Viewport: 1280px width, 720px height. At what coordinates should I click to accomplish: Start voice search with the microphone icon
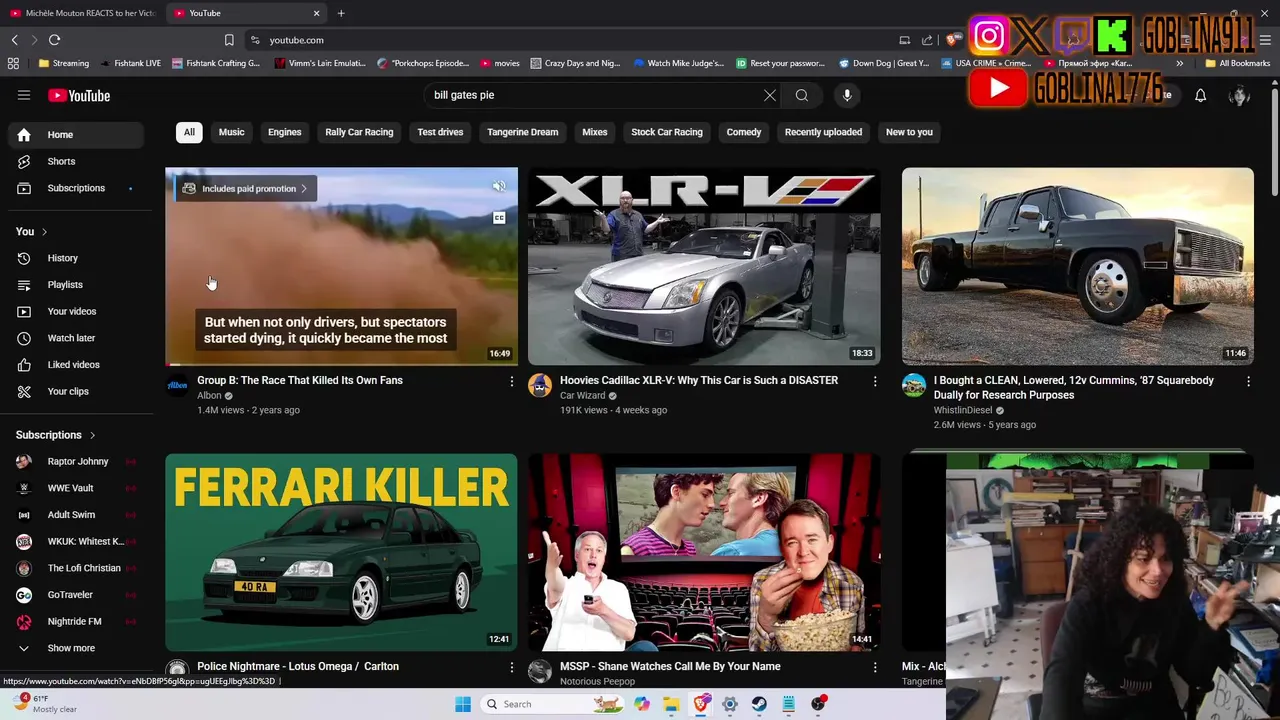pos(847,95)
